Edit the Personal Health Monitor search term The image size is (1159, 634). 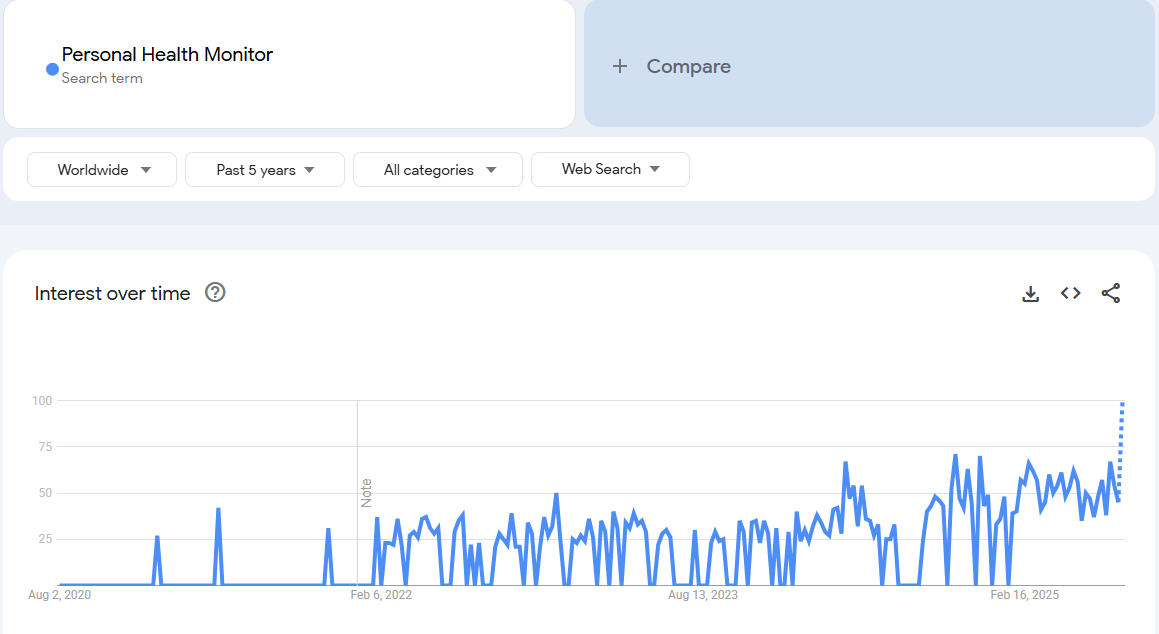pyautogui.click(x=167, y=55)
